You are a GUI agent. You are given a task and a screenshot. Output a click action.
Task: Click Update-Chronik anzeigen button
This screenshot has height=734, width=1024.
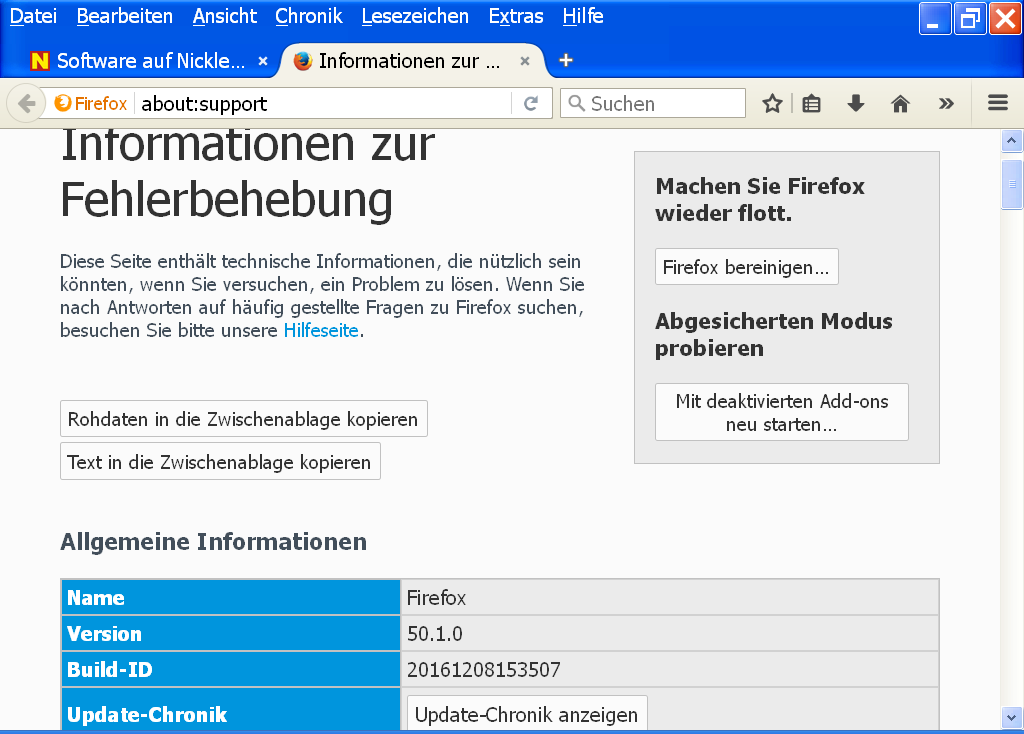click(x=527, y=714)
